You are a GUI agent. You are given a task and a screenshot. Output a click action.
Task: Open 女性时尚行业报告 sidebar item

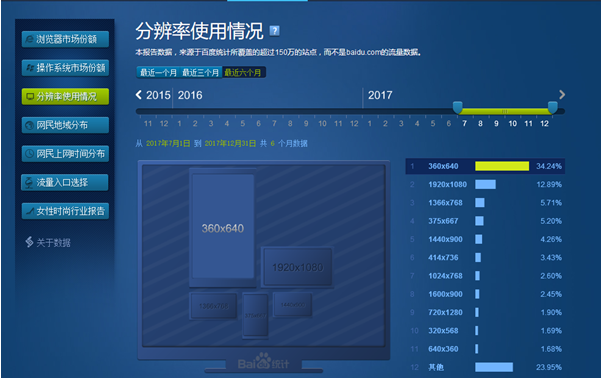[x=65, y=211]
